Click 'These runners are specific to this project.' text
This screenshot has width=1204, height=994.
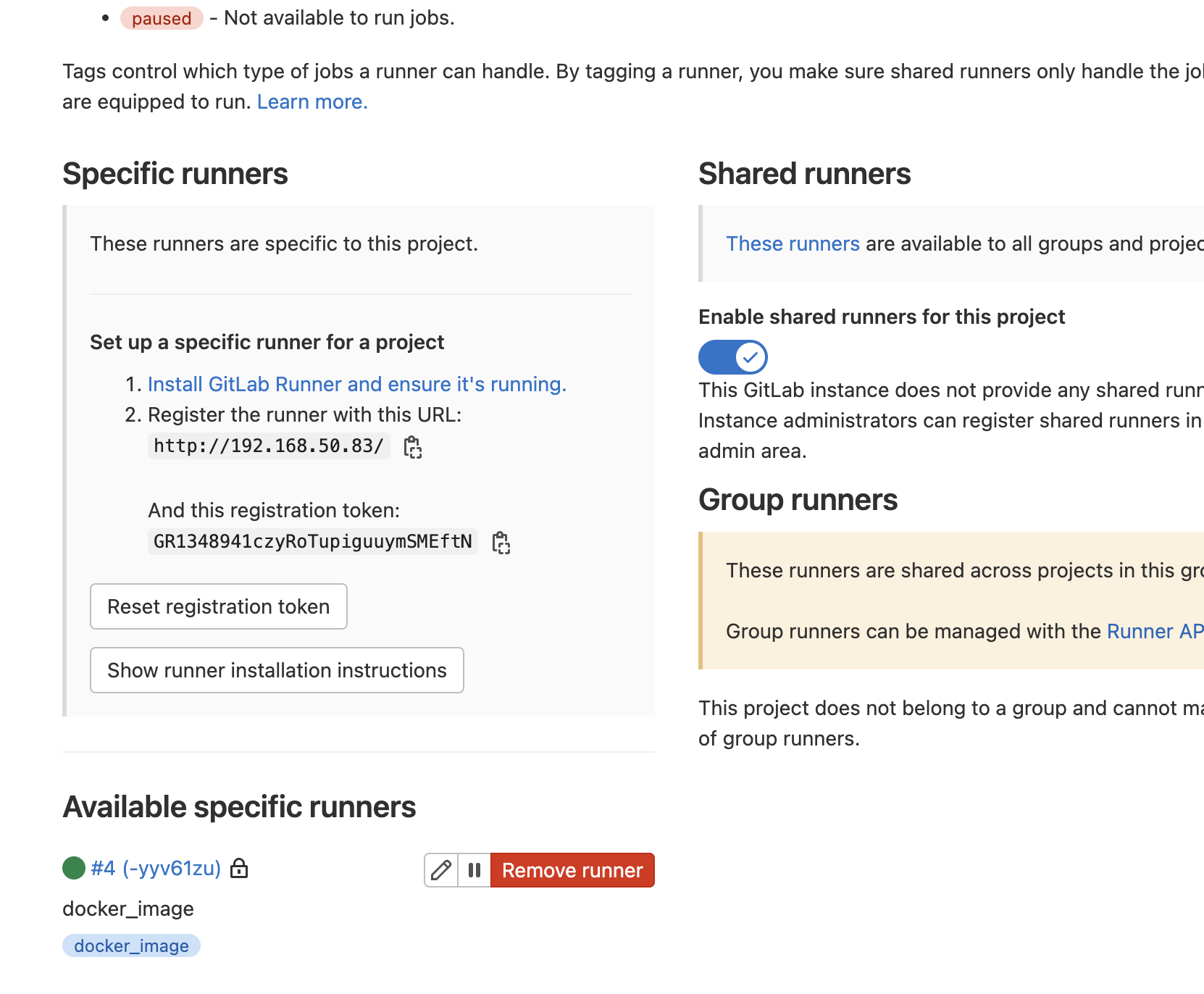tap(284, 243)
